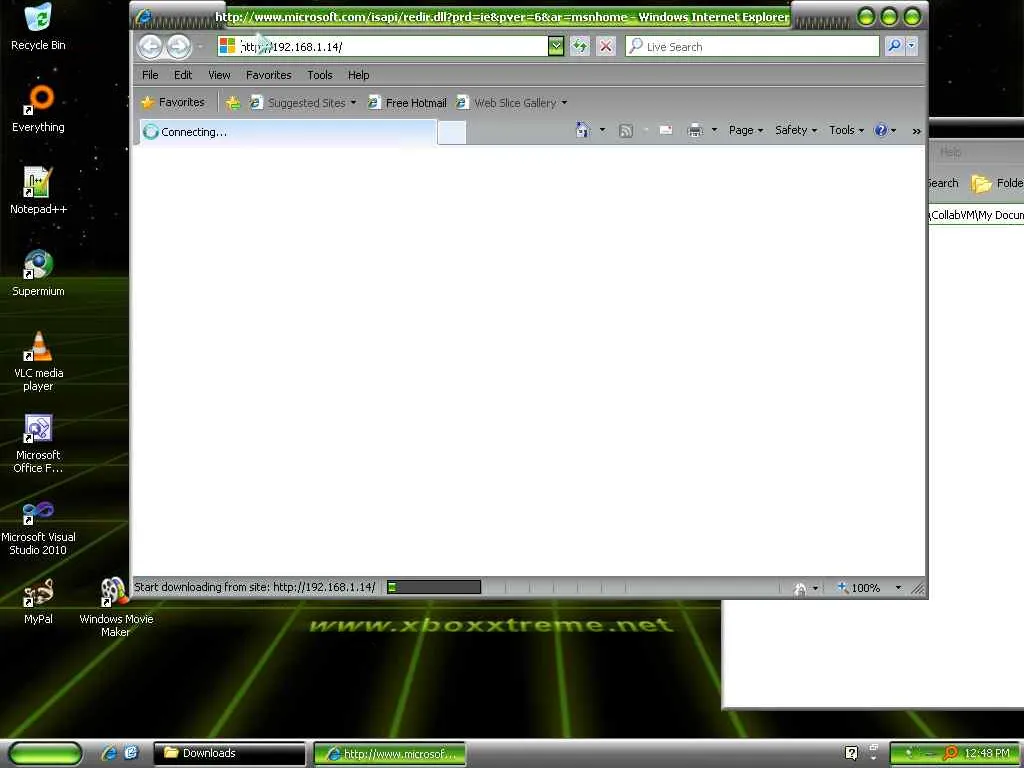Select the Connecting... tab
1024x768 pixels.
[288, 132]
